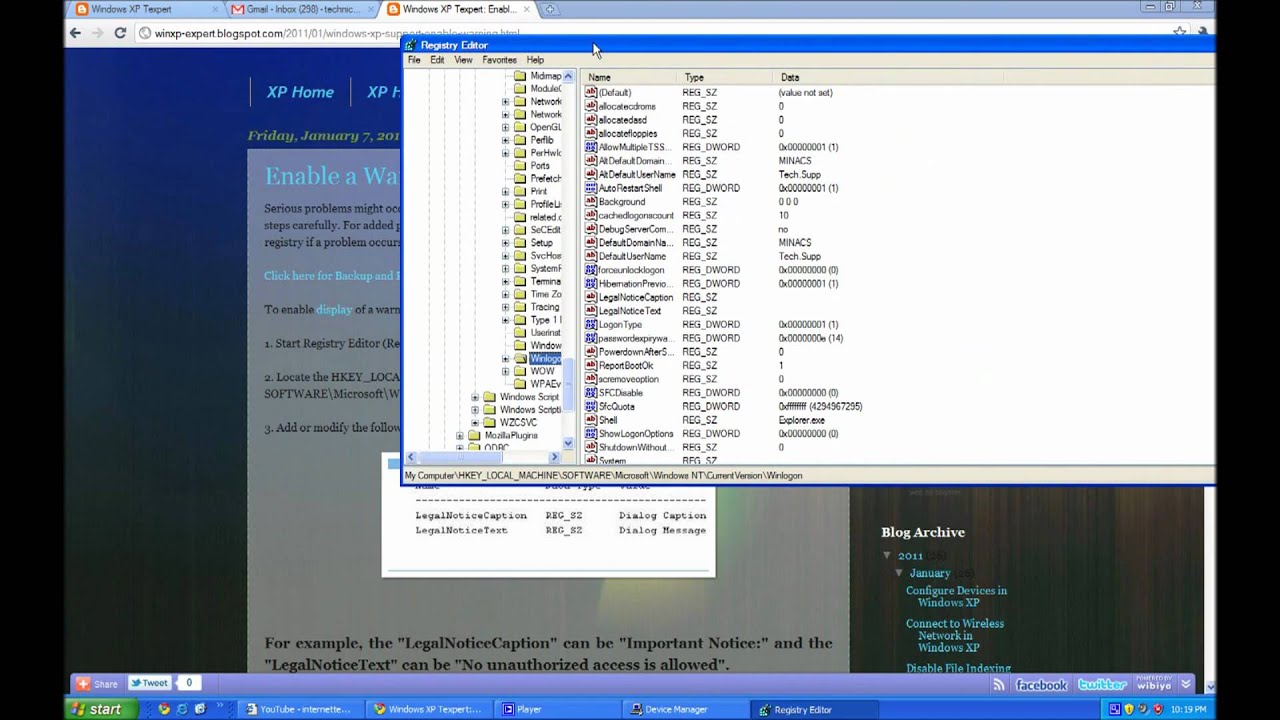Click the icon beside the (Default) value

(590, 92)
